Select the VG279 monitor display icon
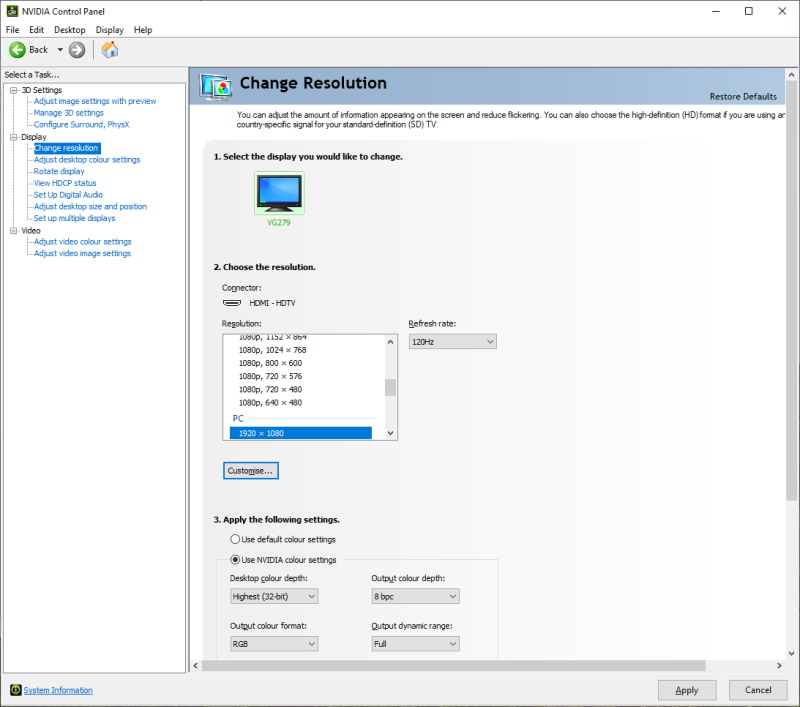The image size is (800, 707). [x=279, y=193]
